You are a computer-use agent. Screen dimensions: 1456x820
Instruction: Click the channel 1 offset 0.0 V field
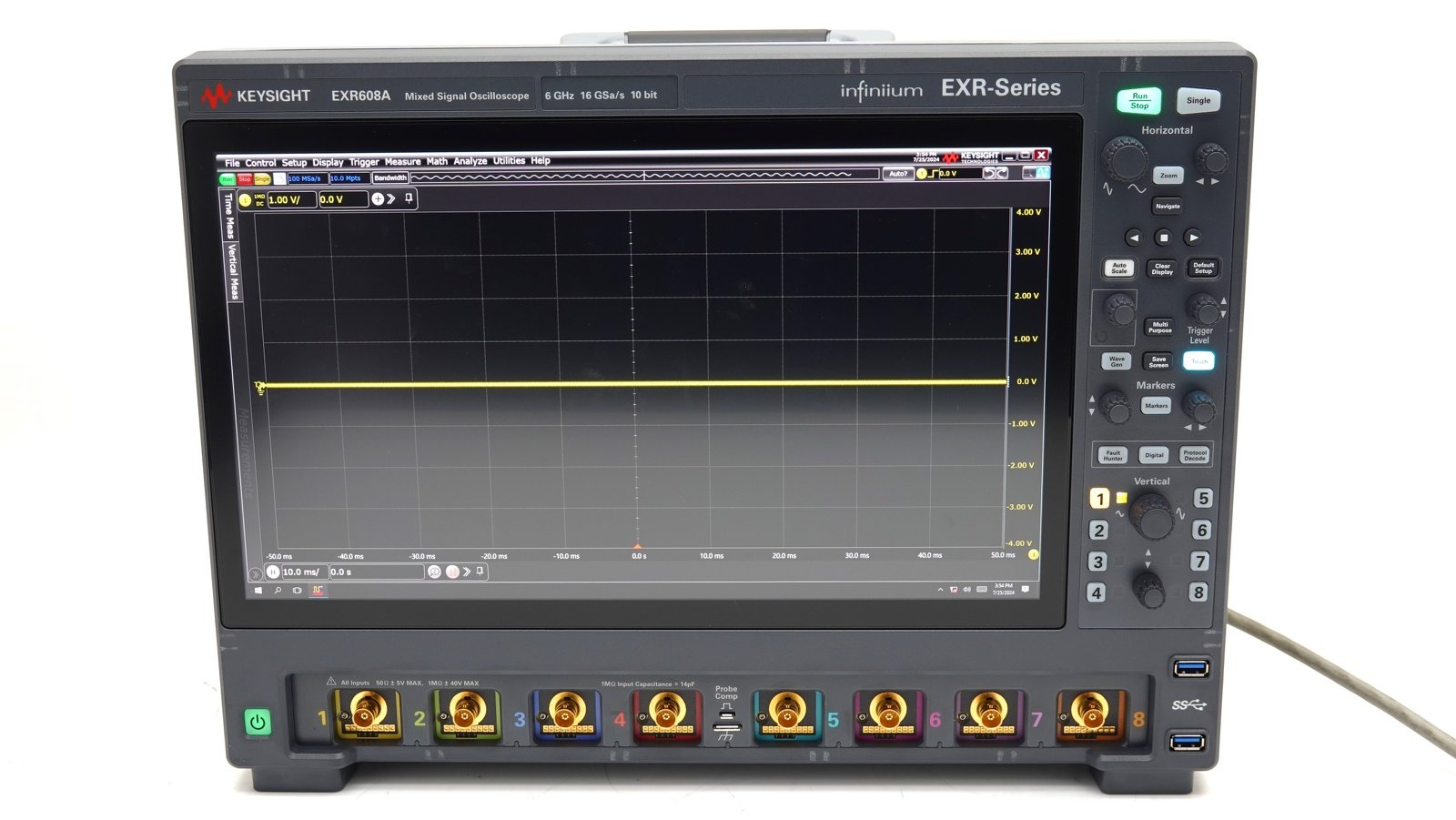pyautogui.click(x=342, y=199)
